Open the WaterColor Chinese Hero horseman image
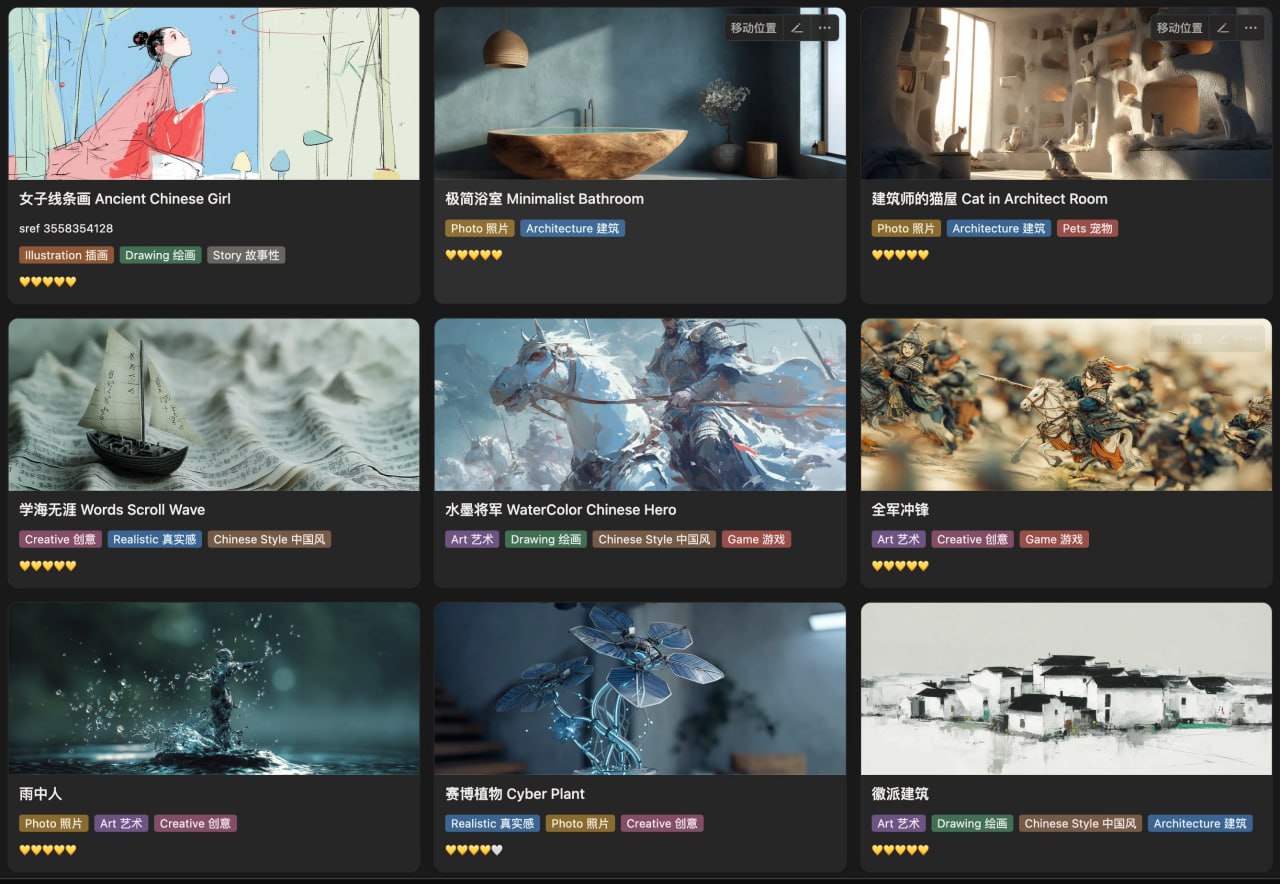 [x=640, y=405]
